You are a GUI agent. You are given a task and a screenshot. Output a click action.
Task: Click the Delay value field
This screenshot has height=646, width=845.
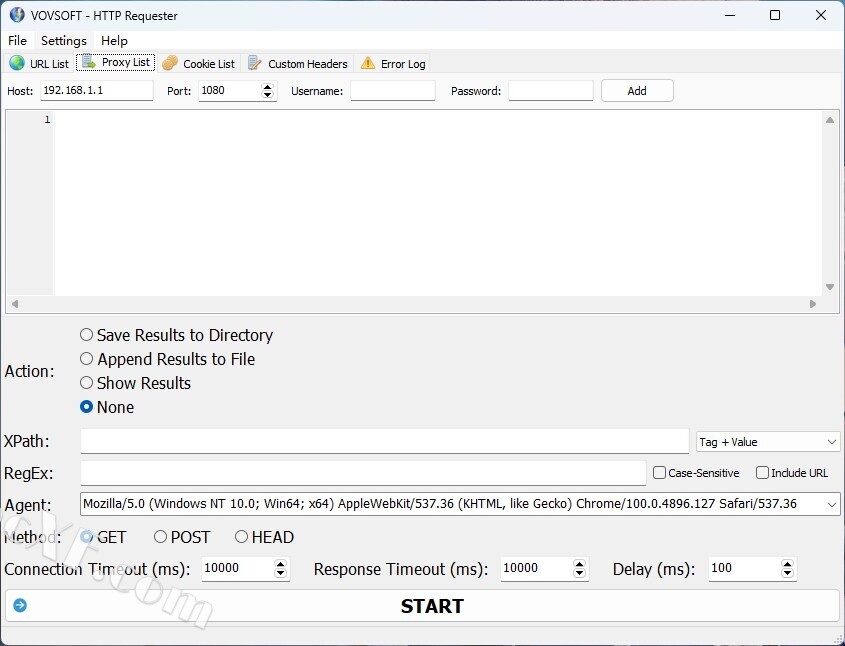(x=745, y=568)
